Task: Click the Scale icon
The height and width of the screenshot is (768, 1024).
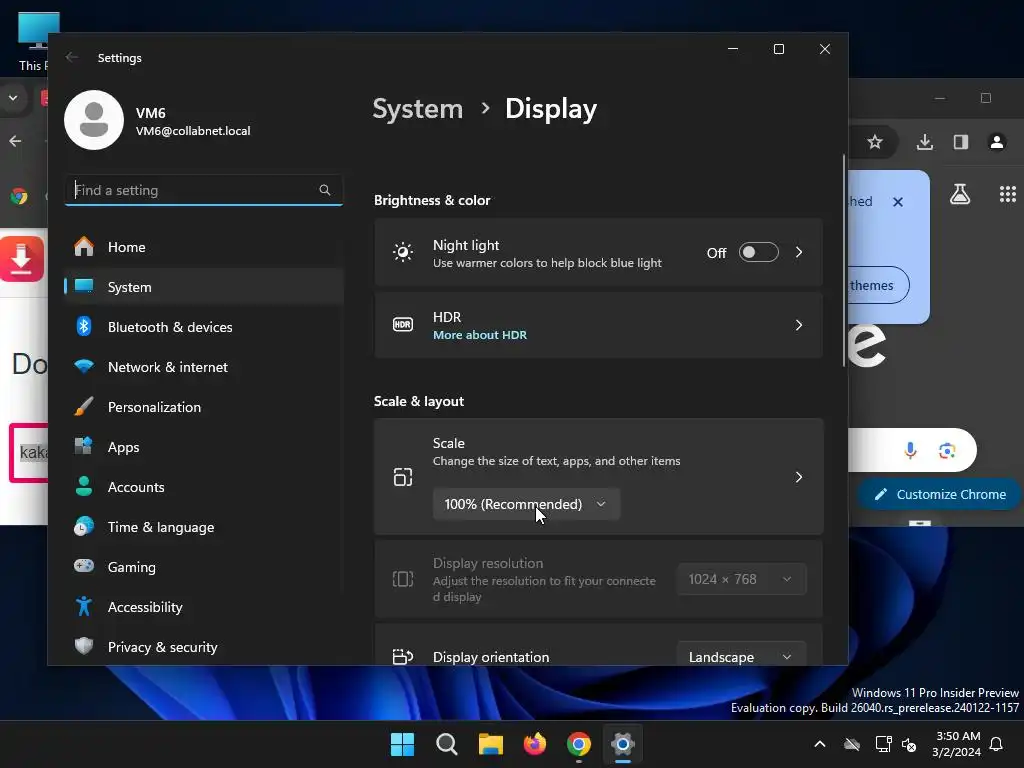Action: (403, 477)
